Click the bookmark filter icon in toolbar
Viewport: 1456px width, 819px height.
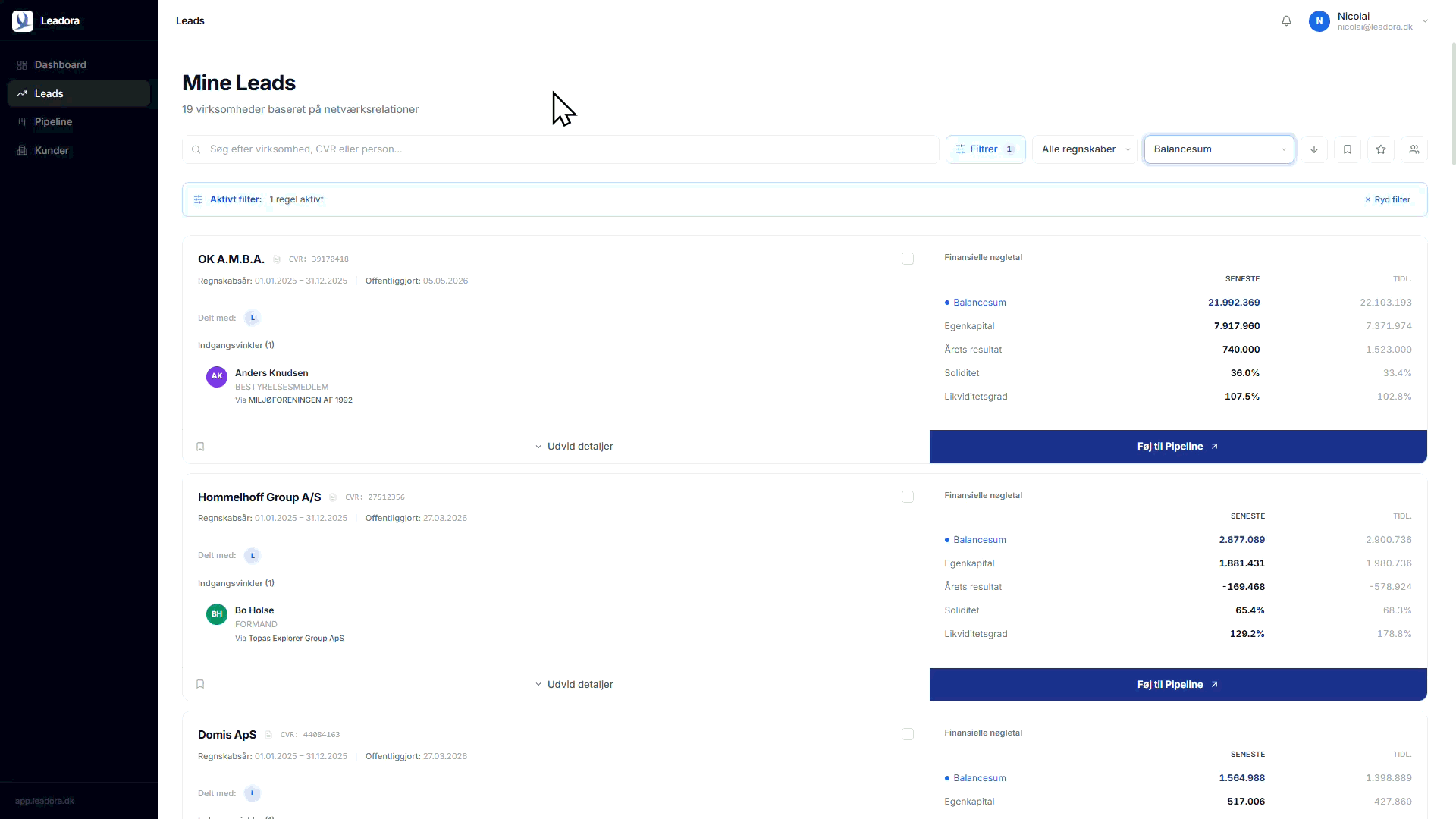tap(1348, 149)
